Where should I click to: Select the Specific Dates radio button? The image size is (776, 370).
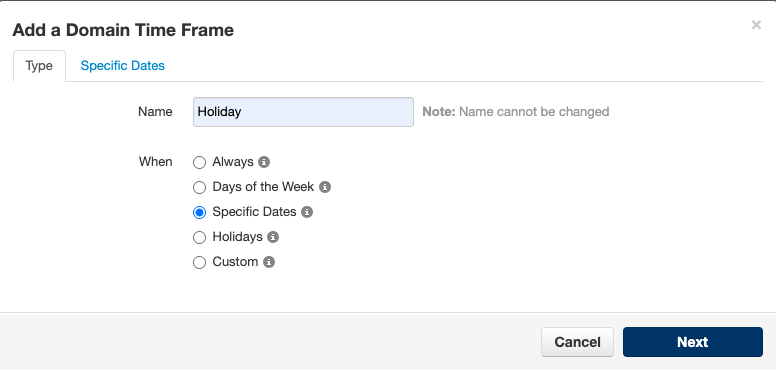coord(199,212)
